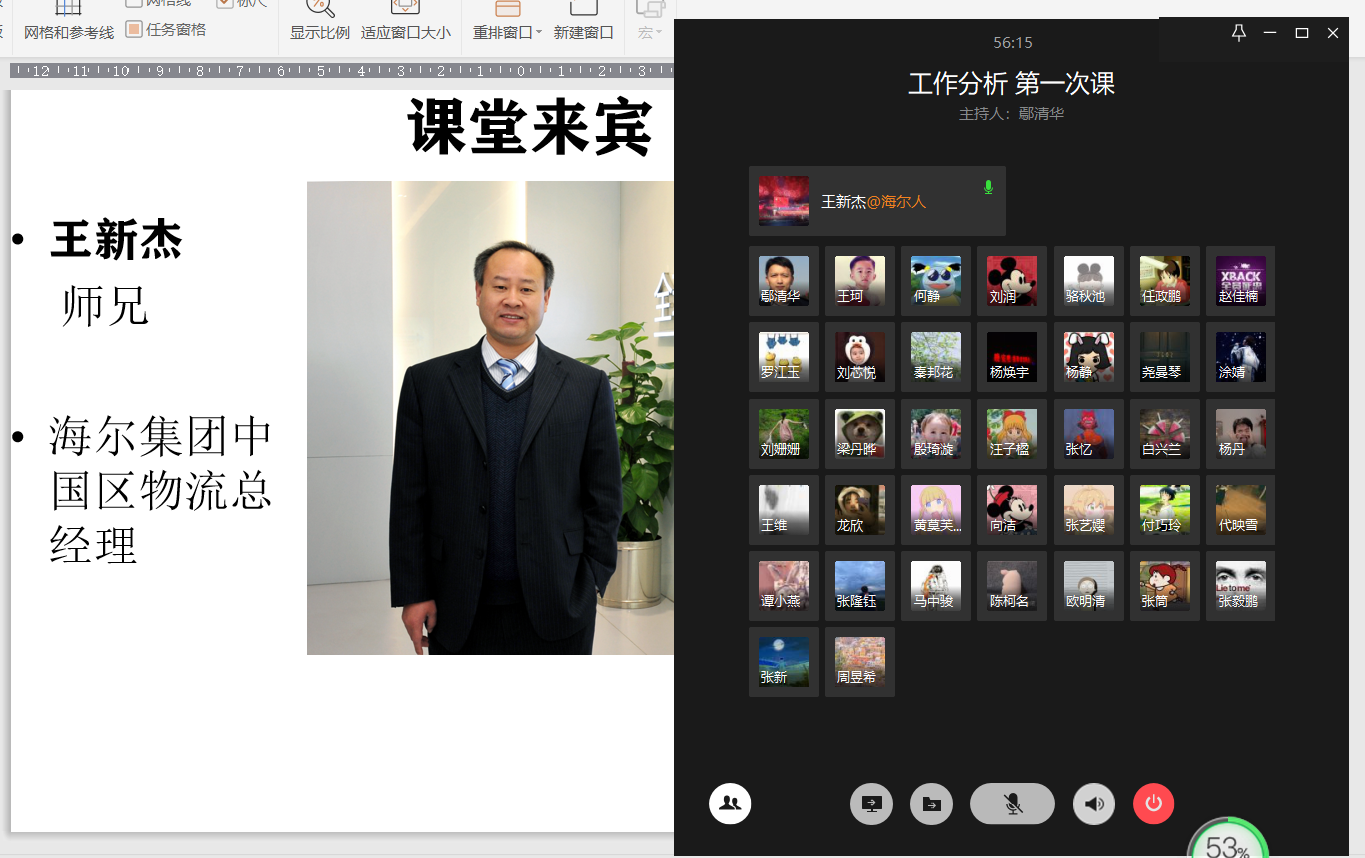Viewport: 1365px width, 858px height.
Task: Click the @海尔人 mention link
Action: 898,201
